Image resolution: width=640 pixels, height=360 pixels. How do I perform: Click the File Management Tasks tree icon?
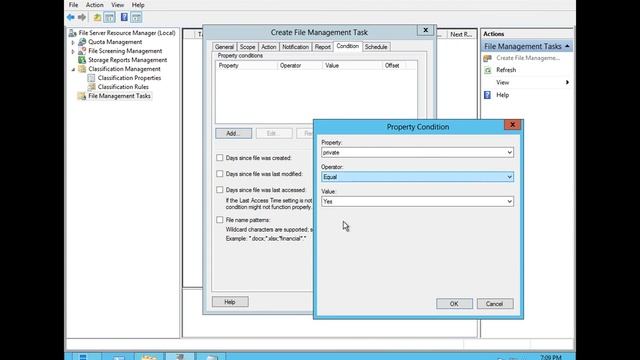(82, 96)
